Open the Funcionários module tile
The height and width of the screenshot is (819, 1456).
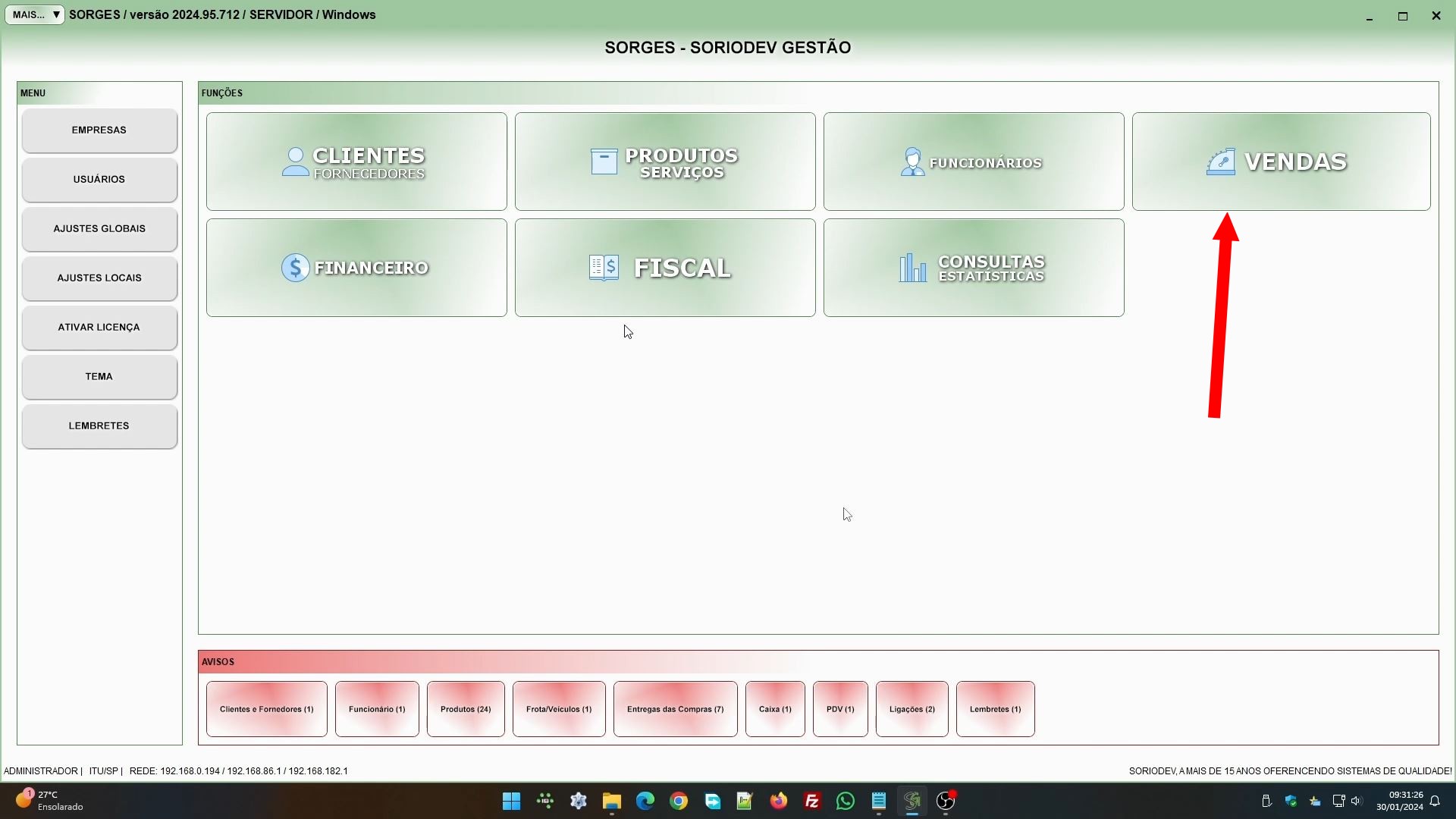click(974, 162)
